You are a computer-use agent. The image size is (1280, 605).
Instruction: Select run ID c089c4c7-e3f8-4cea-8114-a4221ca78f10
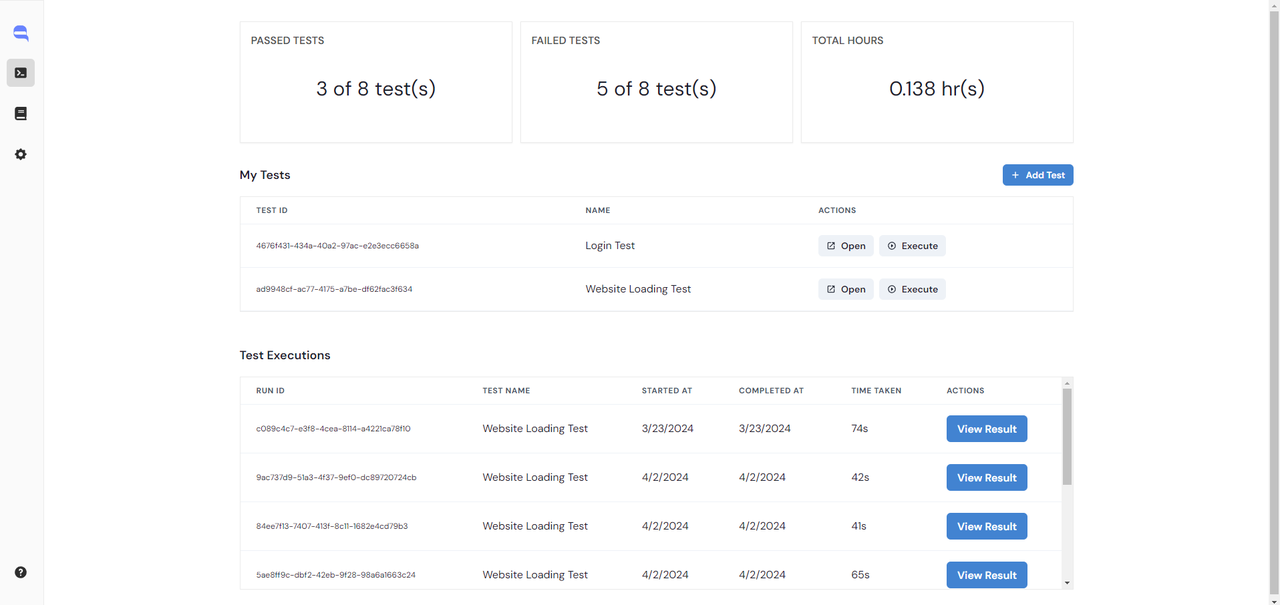pyautogui.click(x=333, y=429)
